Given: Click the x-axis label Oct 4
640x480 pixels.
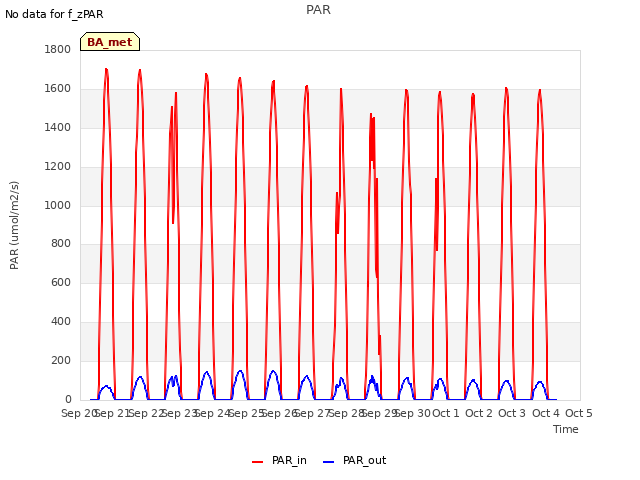Looking at the screenshot, I should pyautogui.click(x=546, y=413).
